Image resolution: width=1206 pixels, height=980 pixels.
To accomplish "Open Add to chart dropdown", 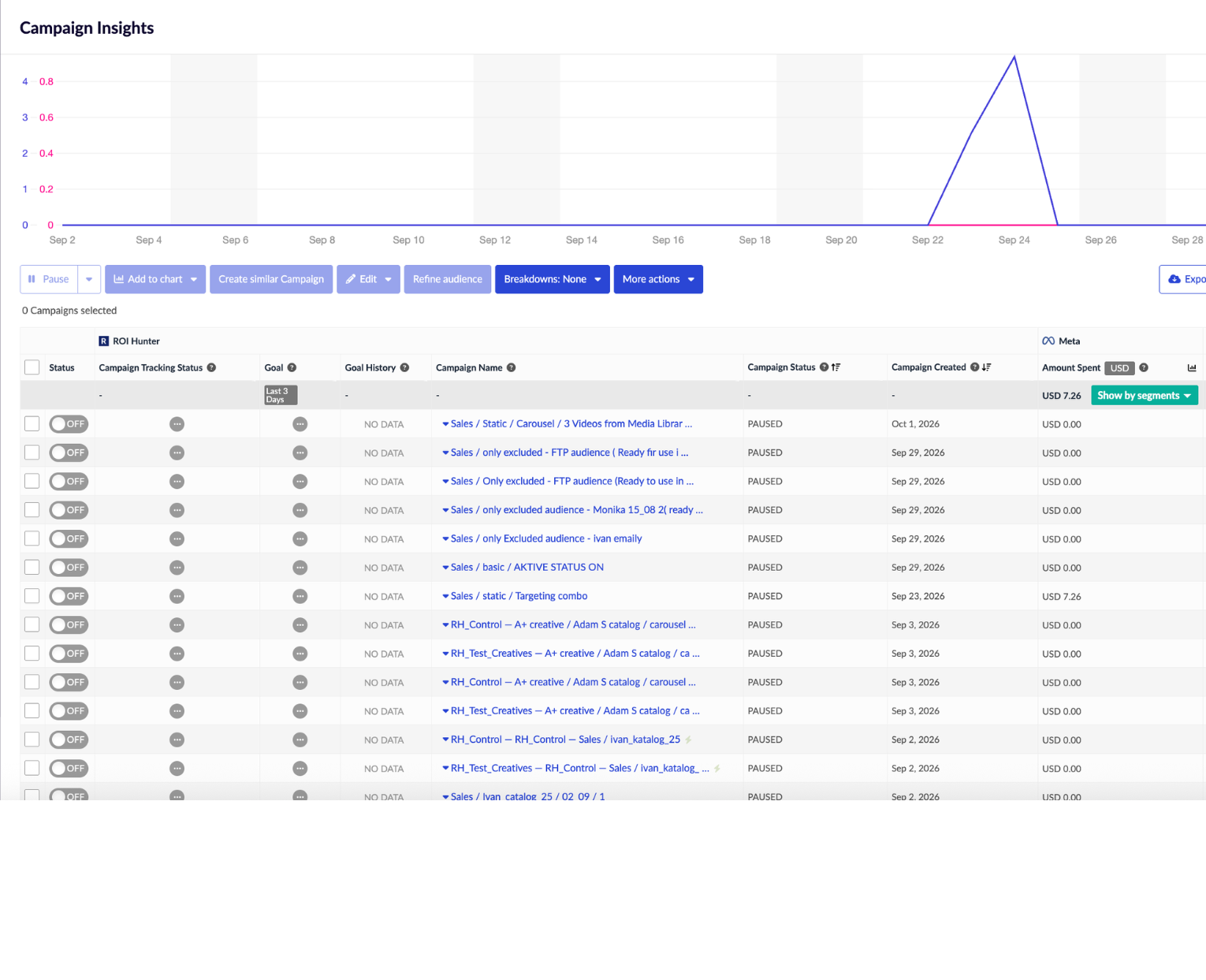I will click(155, 279).
